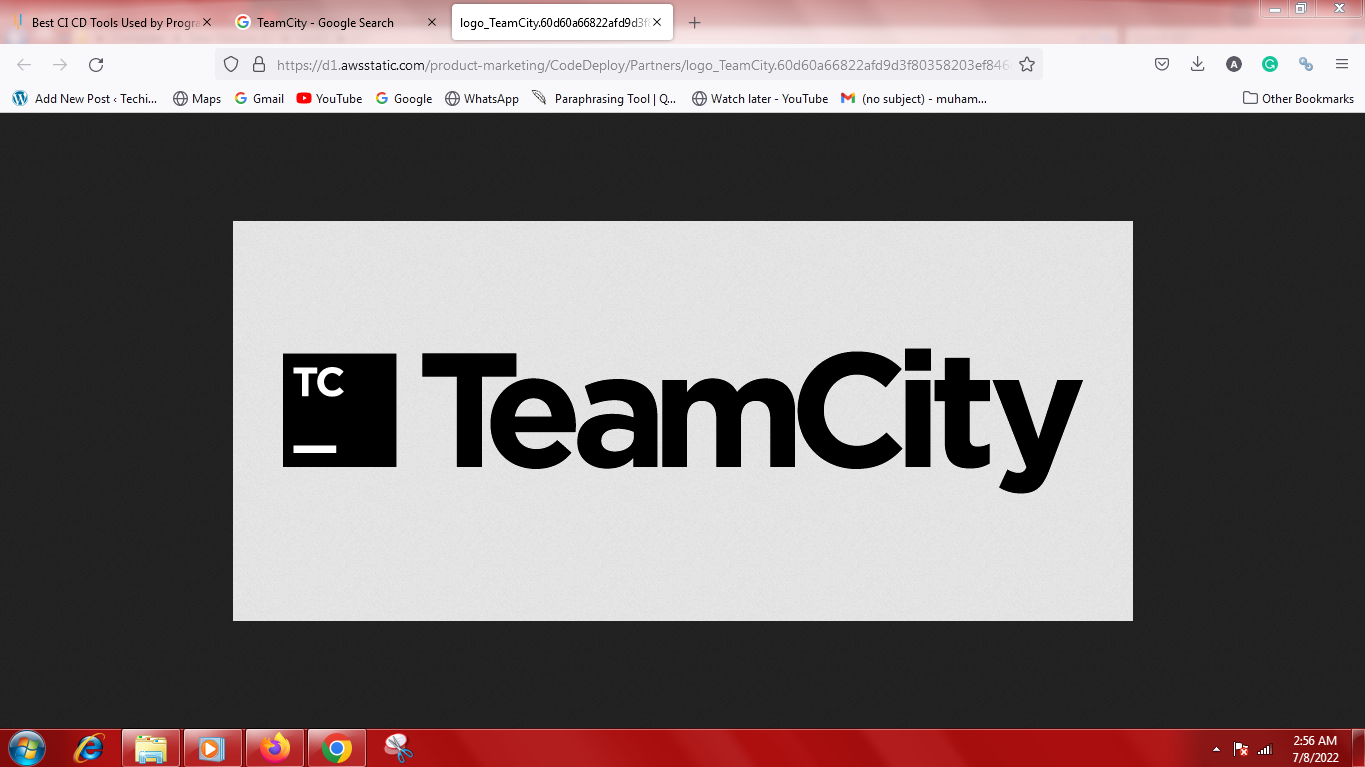Open the Maps bookmark
The width and height of the screenshot is (1365, 767).
[x=197, y=98]
